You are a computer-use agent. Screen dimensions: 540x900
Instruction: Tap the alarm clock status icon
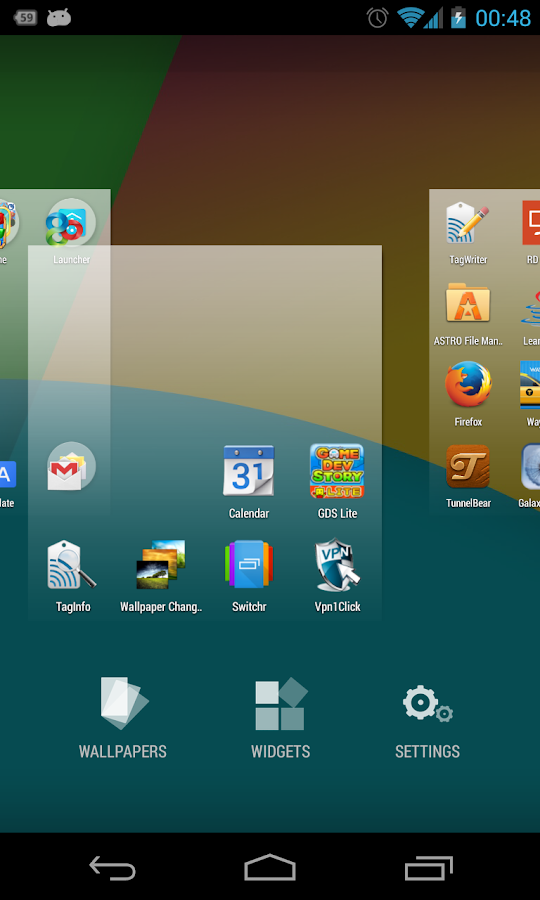click(x=378, y=18)
